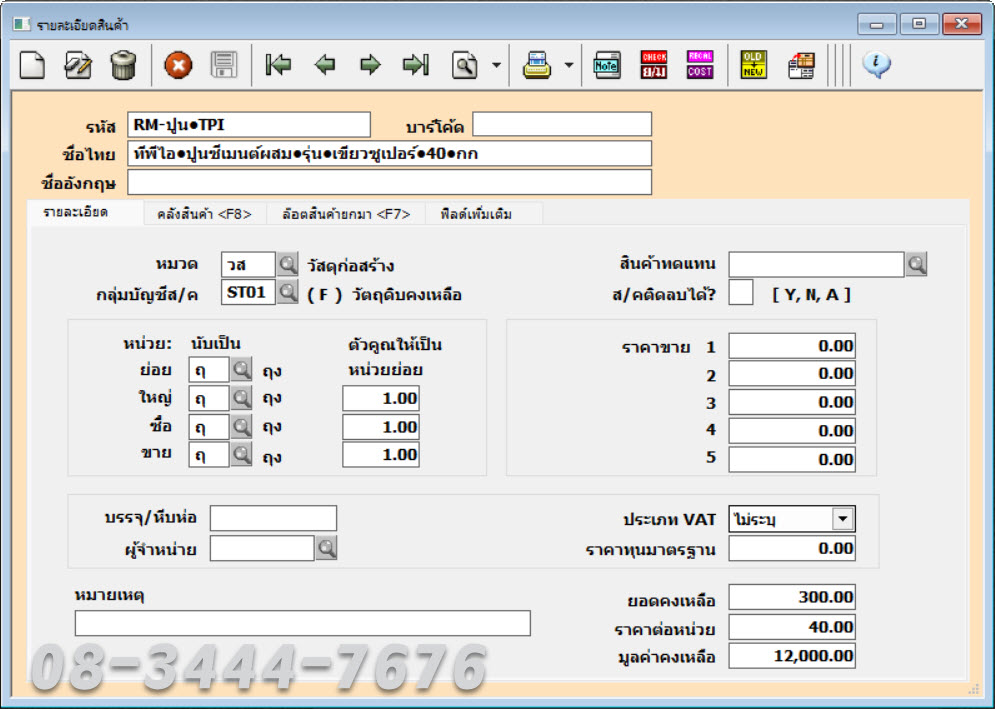This screenshot has width=995, height=709.
Task: Click the สินค้าทดแทน input field
Action: (816, 264)
